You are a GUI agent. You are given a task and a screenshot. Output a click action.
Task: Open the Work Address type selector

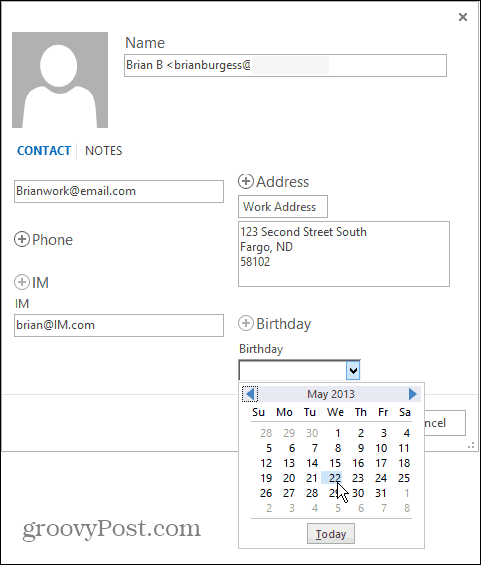[x=283, y=206]
